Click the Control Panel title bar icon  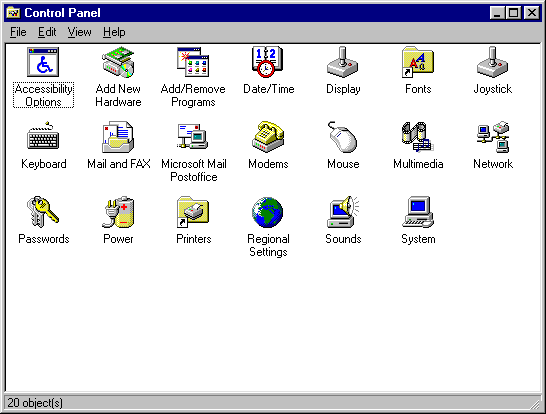[x=14, y=13]
